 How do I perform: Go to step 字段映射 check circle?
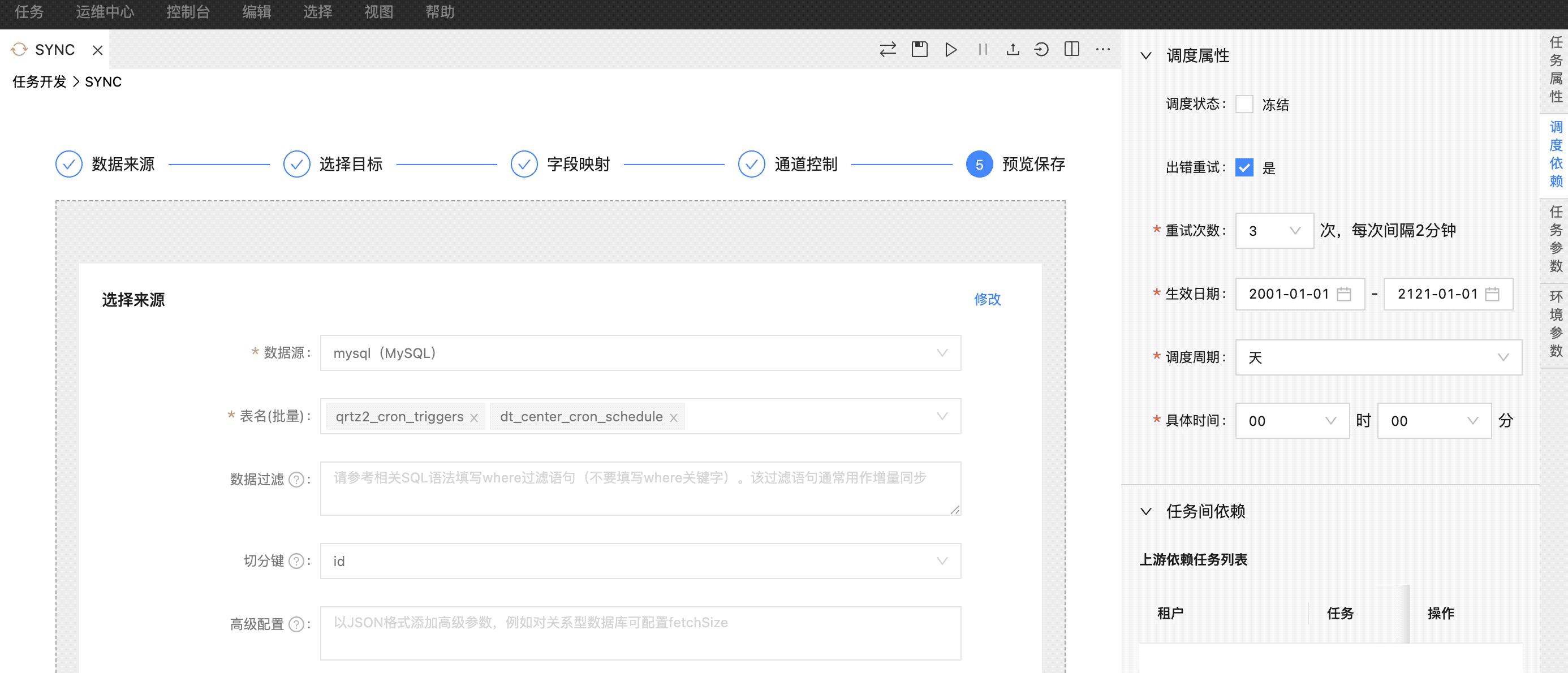click(x=524, y=165)
